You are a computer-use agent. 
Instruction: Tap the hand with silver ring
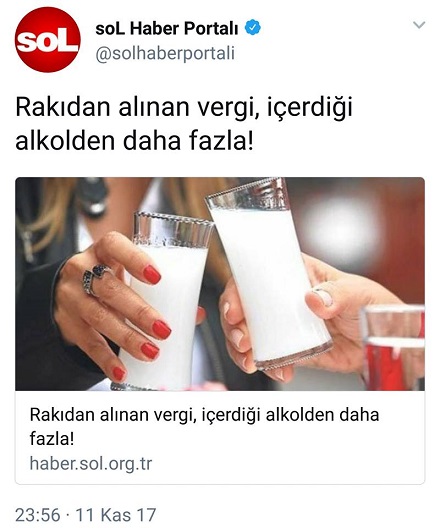tap(111, 306)
